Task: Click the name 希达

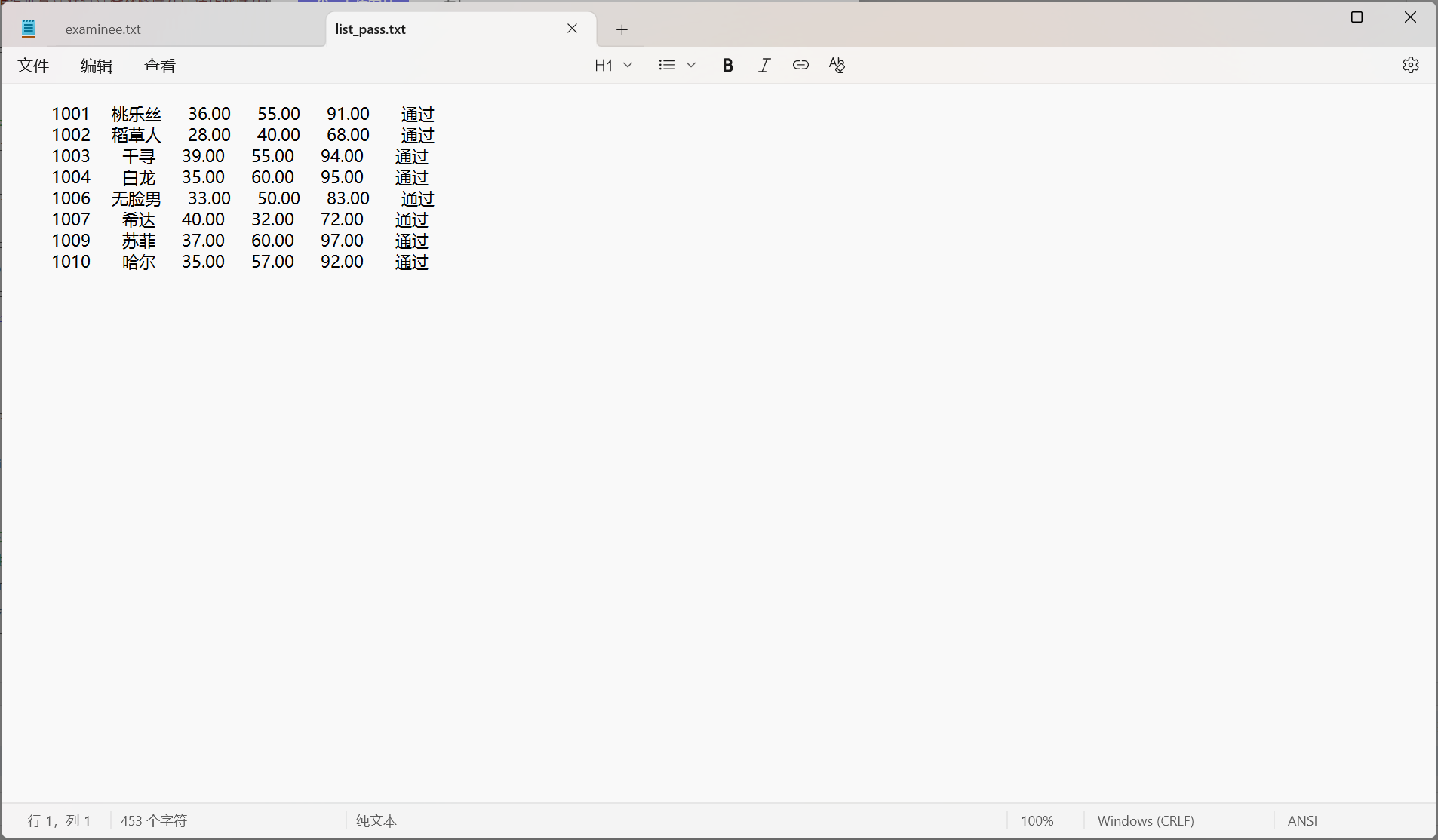Action: coord(139,220)
